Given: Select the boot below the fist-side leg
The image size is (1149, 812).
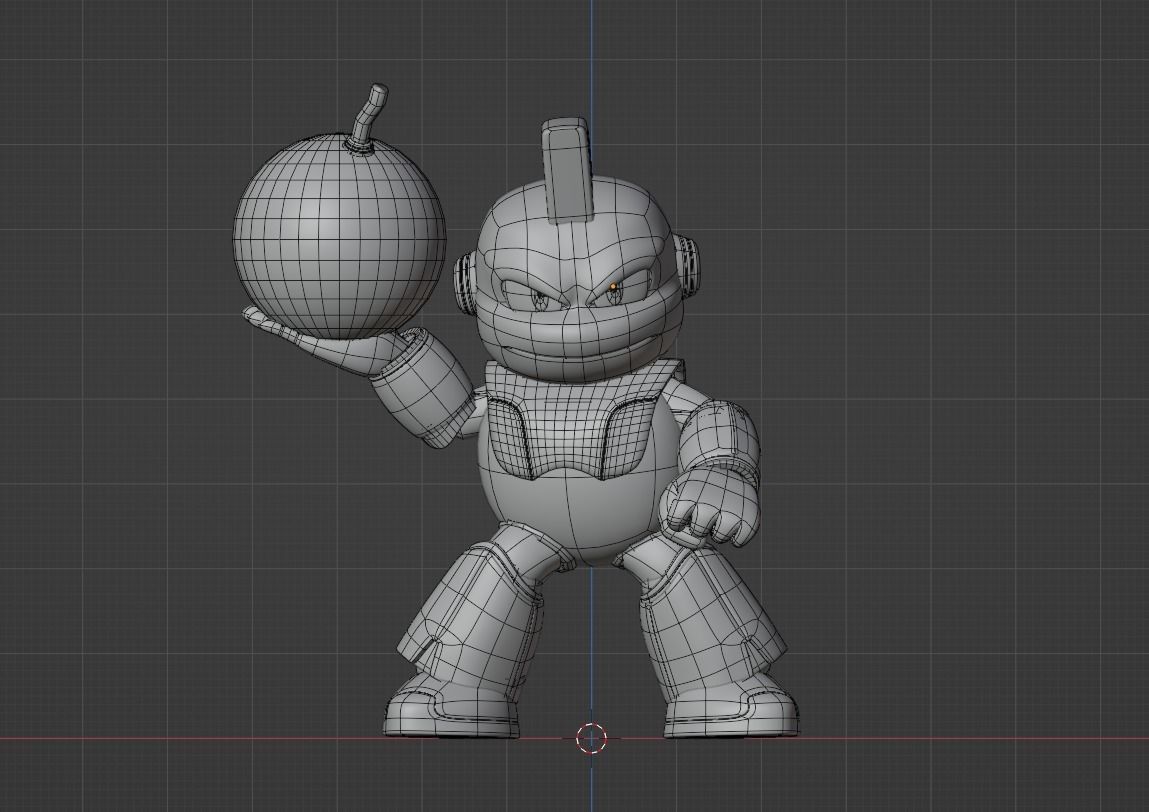Looking at the screenshot, I should [731, 705].
